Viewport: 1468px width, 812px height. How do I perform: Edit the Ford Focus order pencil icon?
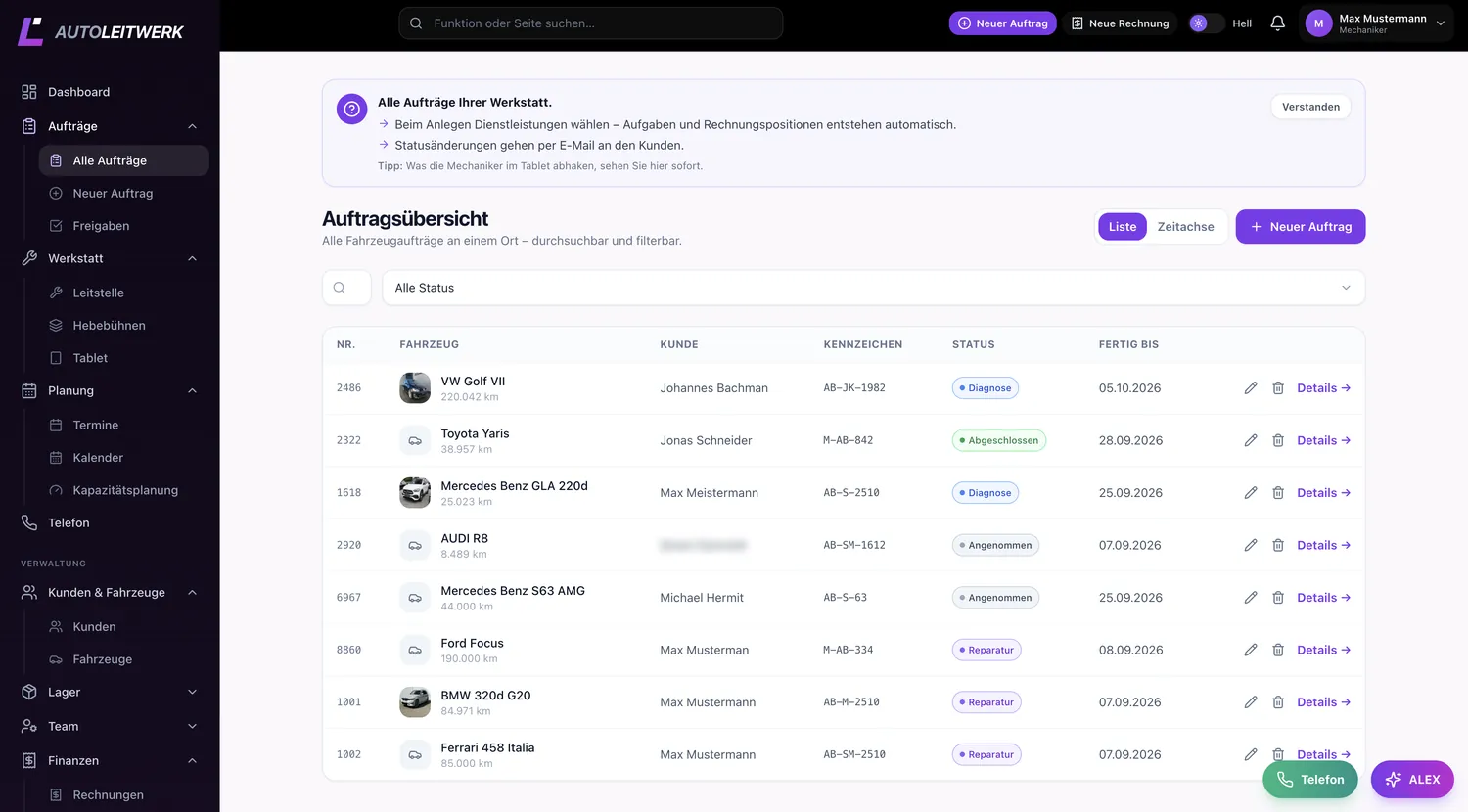(x=1251, y=650)
